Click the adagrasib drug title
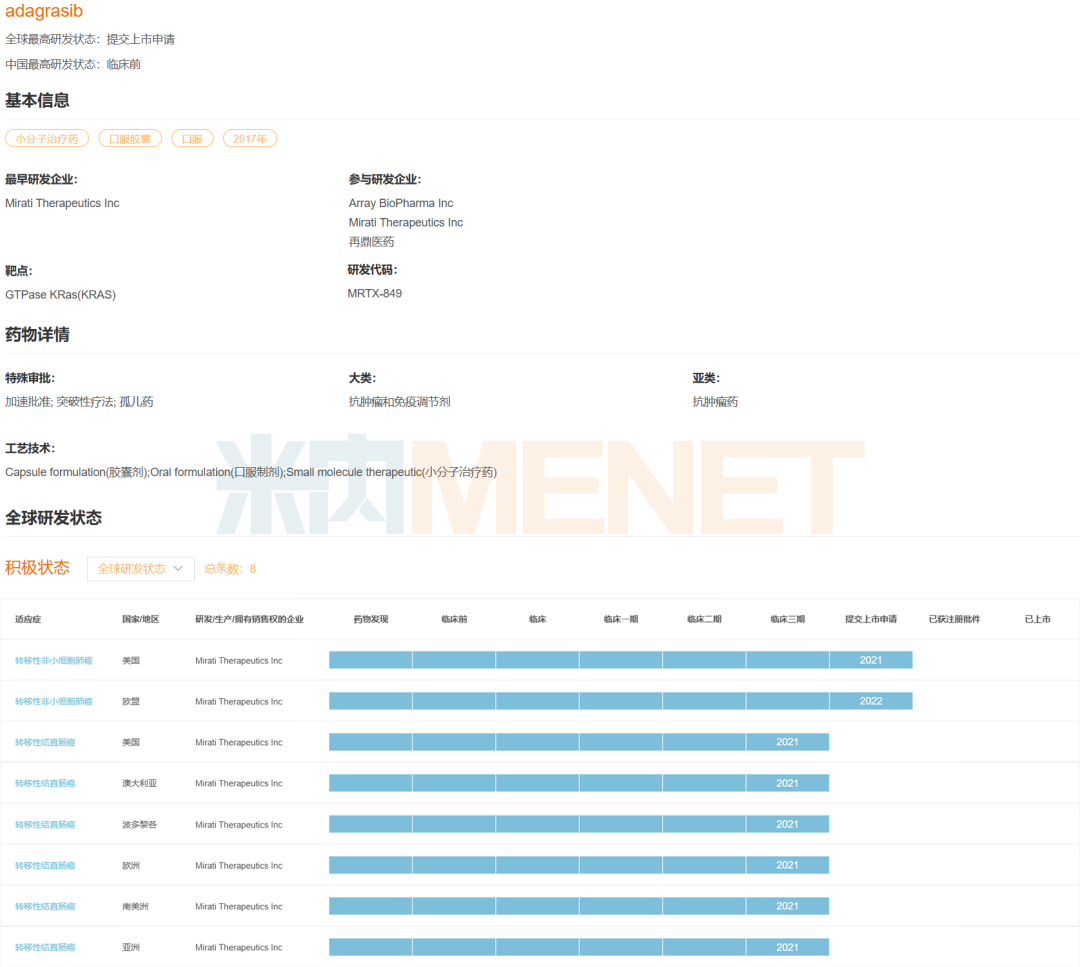Viewport: 1080px width, 967px height. [44, 12]
